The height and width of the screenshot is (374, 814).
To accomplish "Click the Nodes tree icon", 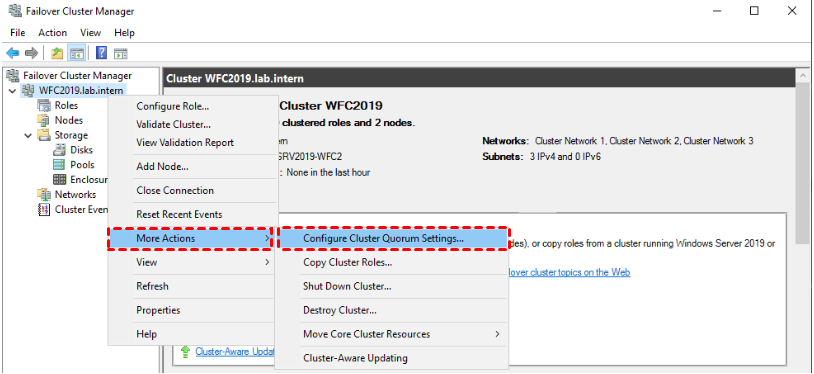I will pyautogui.click(x=44, y=121).
